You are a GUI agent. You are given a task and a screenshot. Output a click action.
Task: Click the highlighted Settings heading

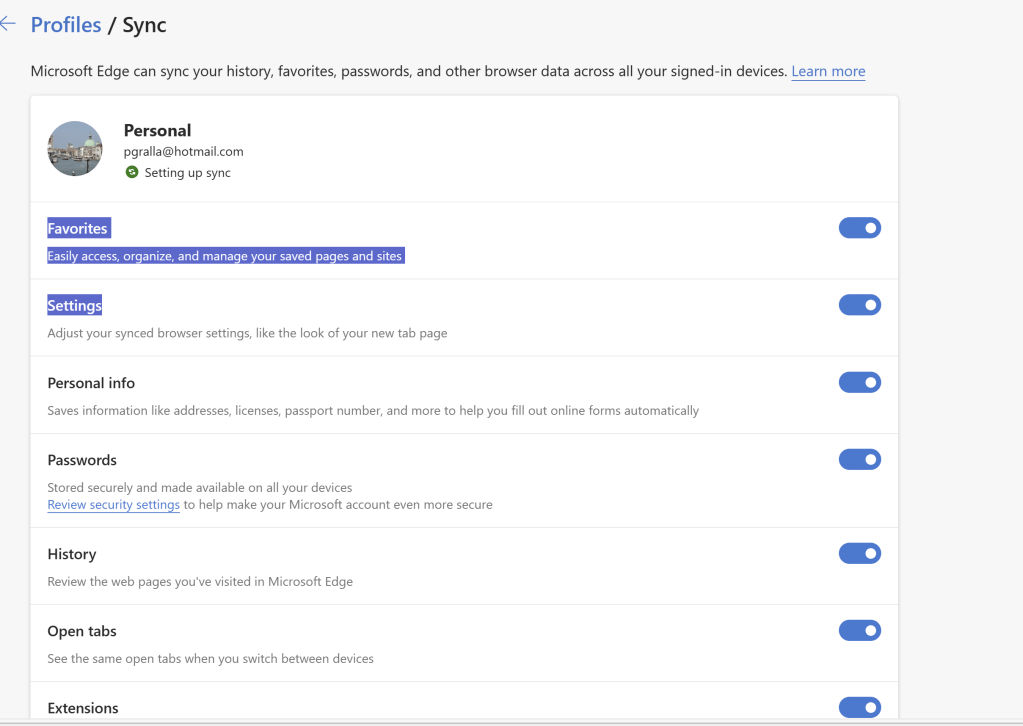tap(74, 304)
